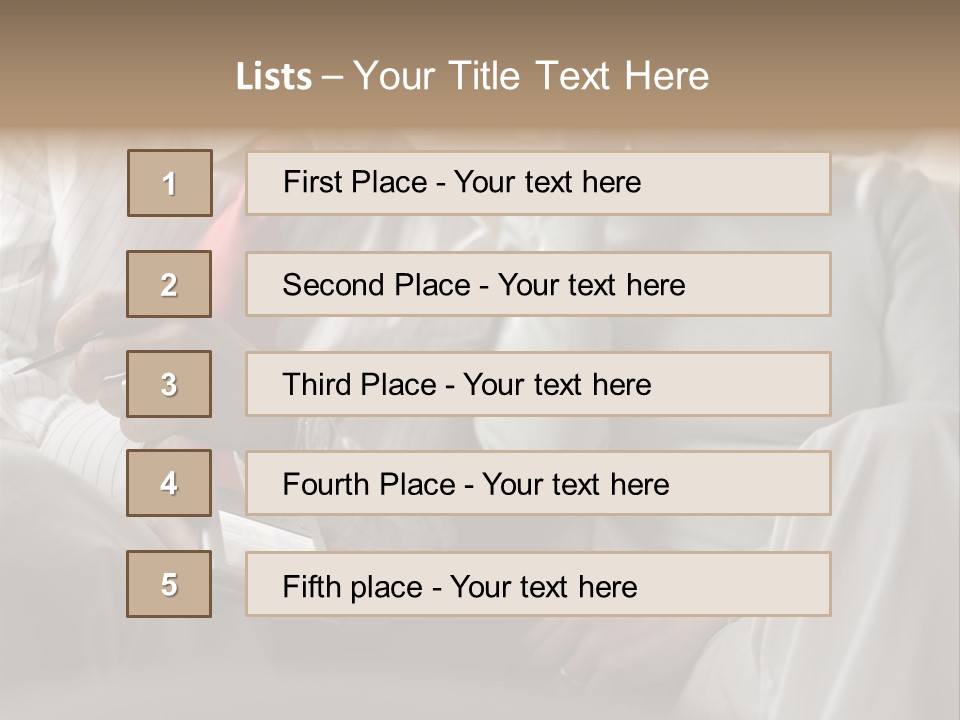Click "Your text here" in the Second Place bar
This screenshot has width=960, height=720.
tap(591, 285)
